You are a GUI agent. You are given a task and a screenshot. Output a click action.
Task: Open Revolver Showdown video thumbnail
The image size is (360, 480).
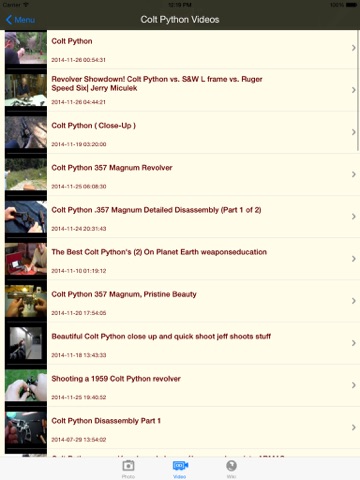(x=26, y=90)
